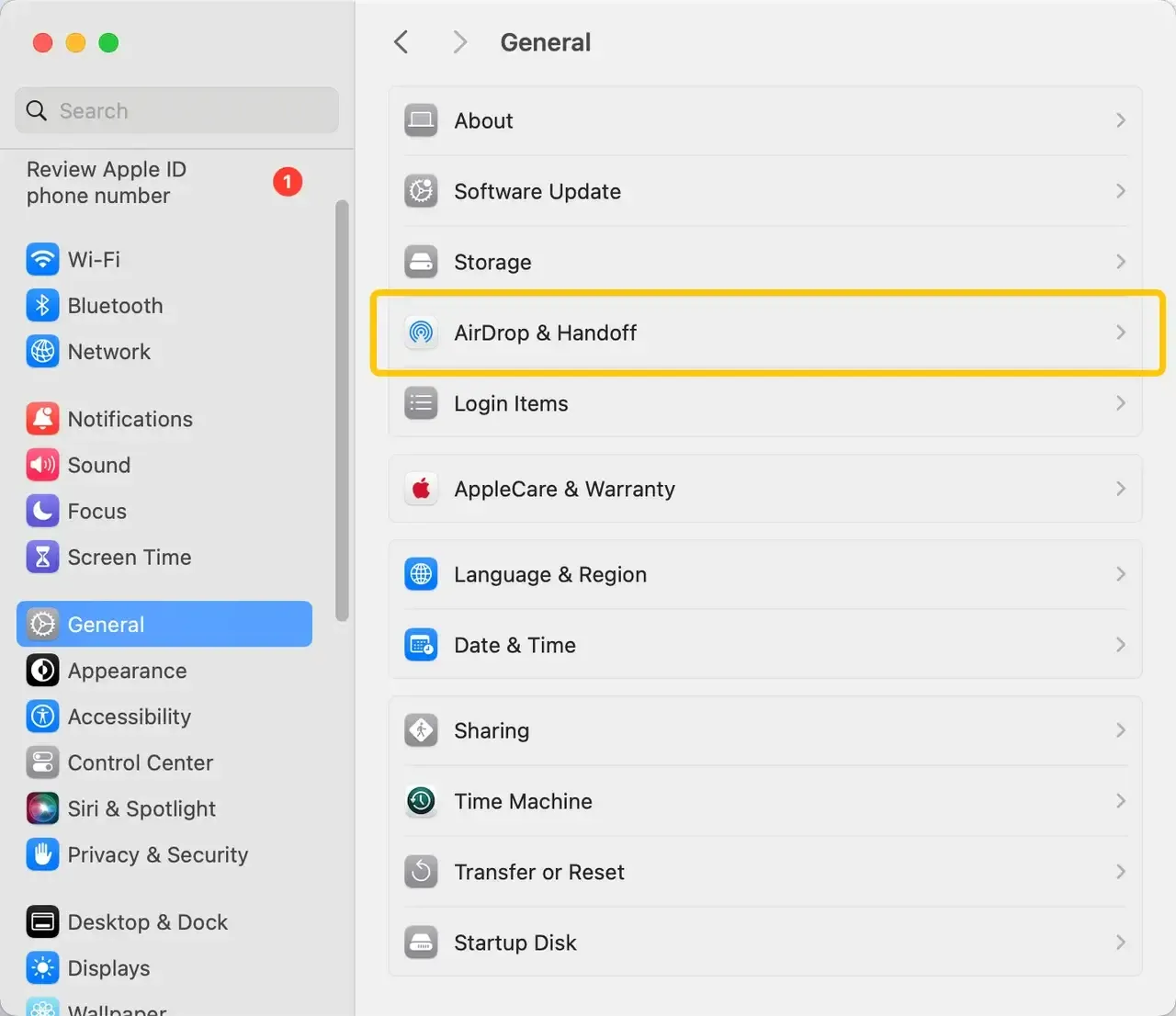
Task: Click the Bluetooth sidebar icon
Action: coord(42,305)
